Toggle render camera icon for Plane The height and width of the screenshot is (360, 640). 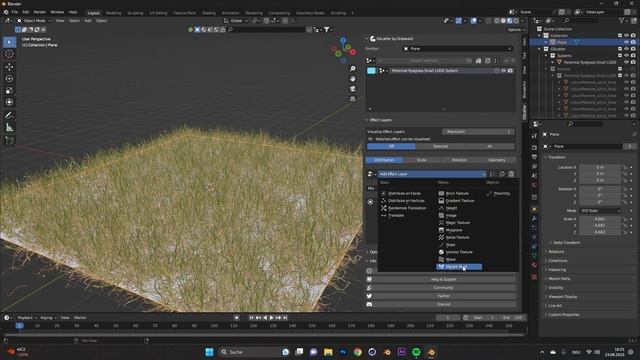tap(633, 42)
